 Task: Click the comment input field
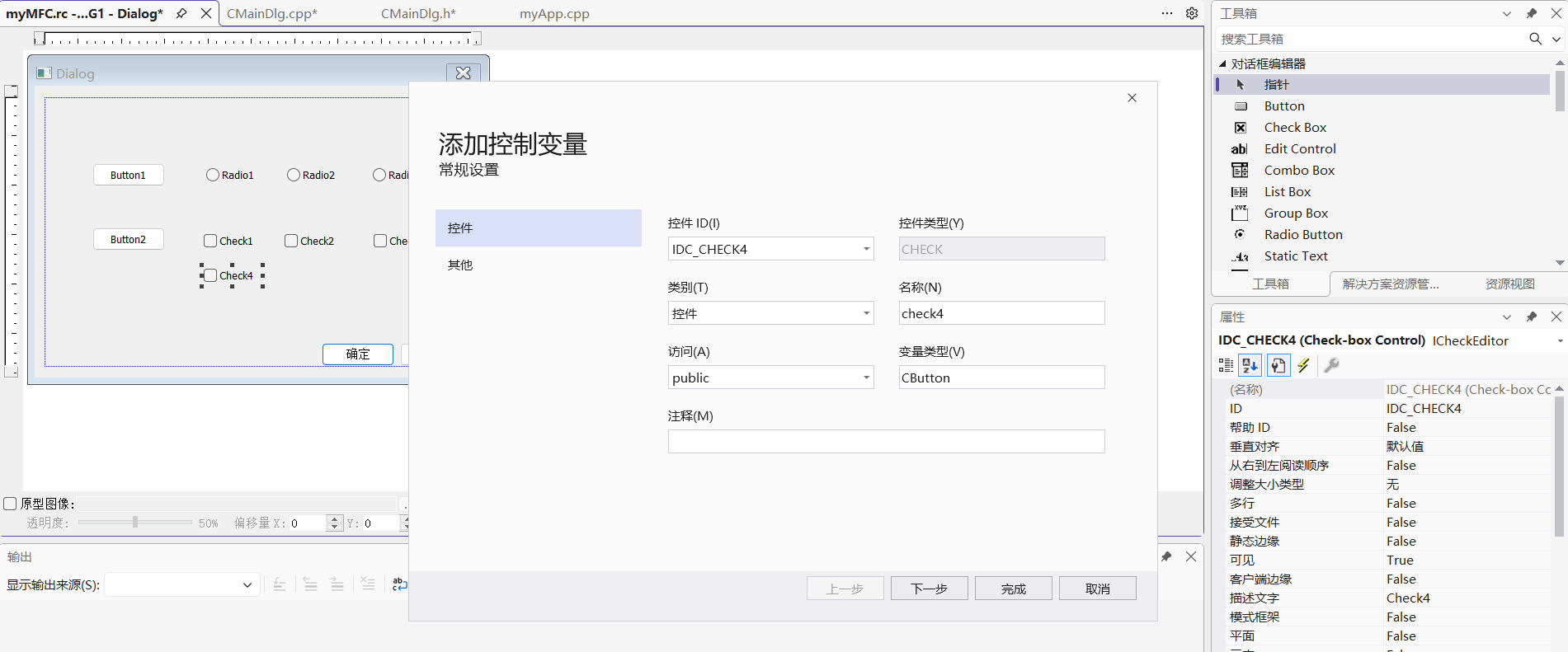[886, 442]
